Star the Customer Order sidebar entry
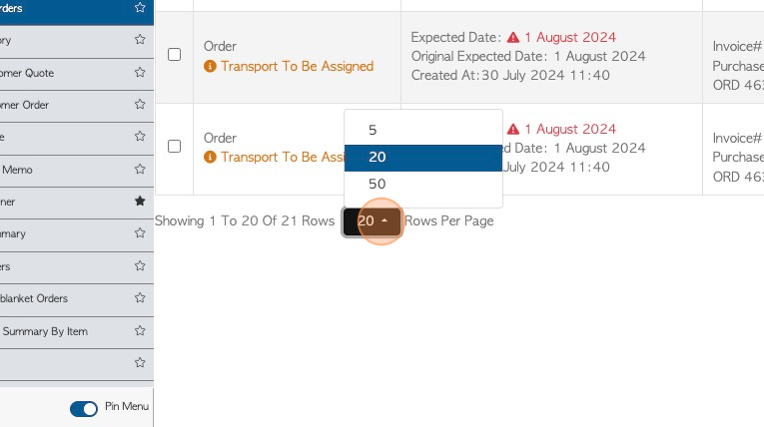Viewport: 764px width, 427px height. click(x=140, y=104)
